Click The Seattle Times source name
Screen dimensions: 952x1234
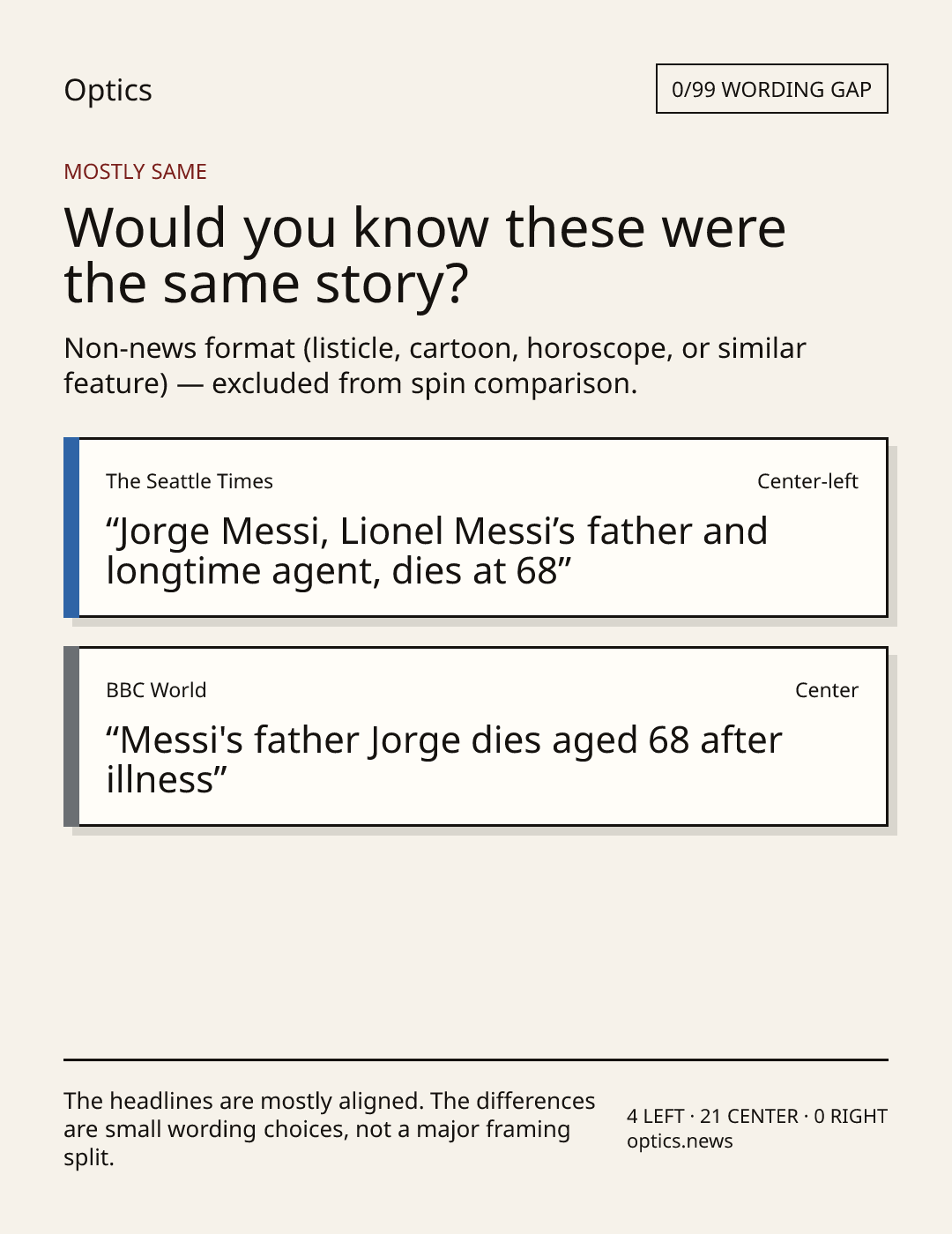(190, 481)
